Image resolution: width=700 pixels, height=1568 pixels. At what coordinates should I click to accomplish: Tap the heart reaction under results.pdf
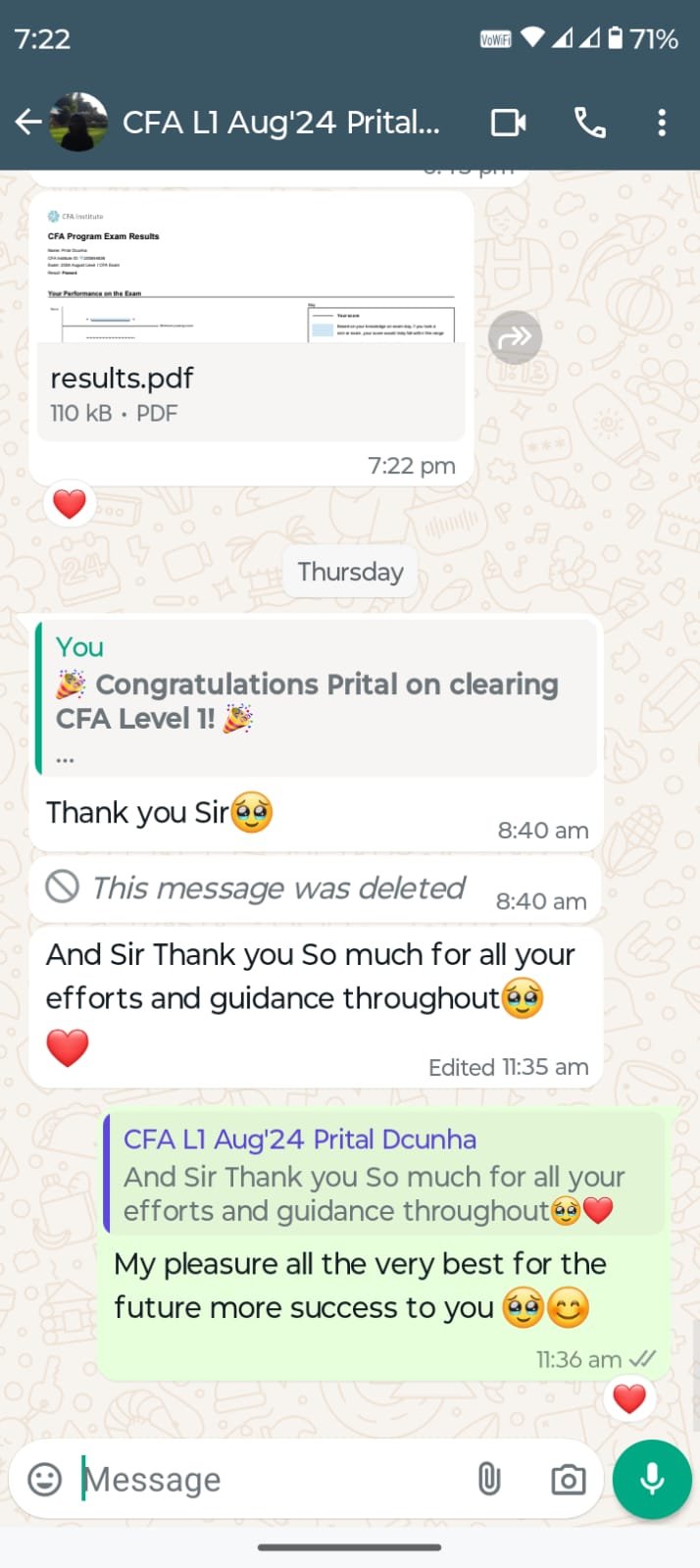tap(70, 504)
